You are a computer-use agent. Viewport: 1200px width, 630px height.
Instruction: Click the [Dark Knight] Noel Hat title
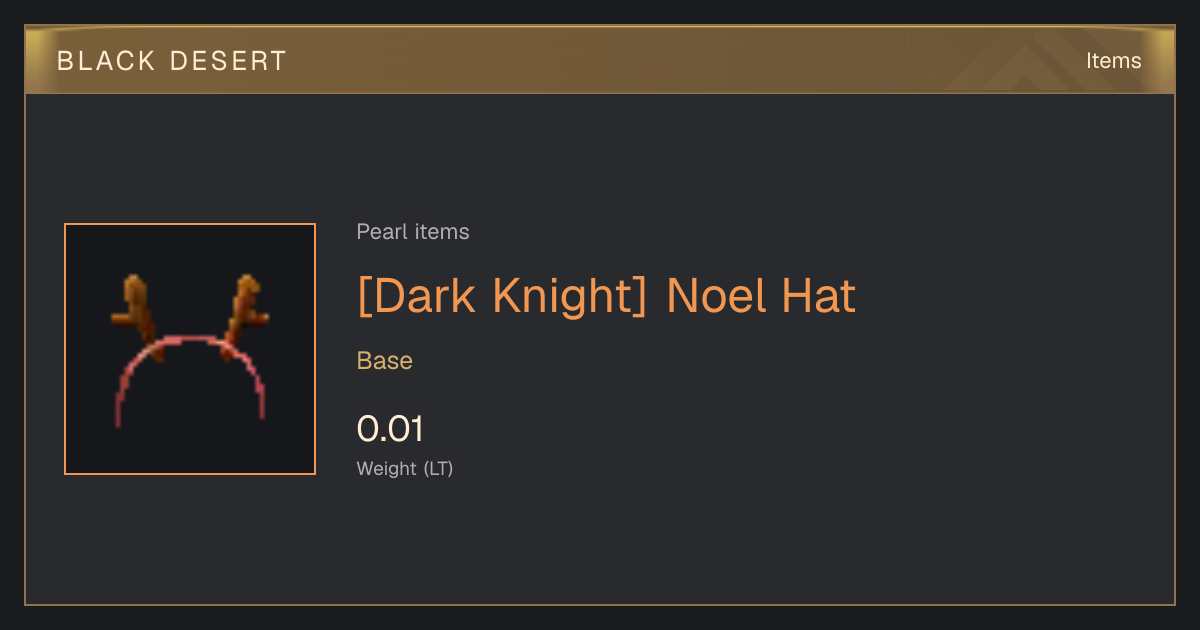(606, 296)
